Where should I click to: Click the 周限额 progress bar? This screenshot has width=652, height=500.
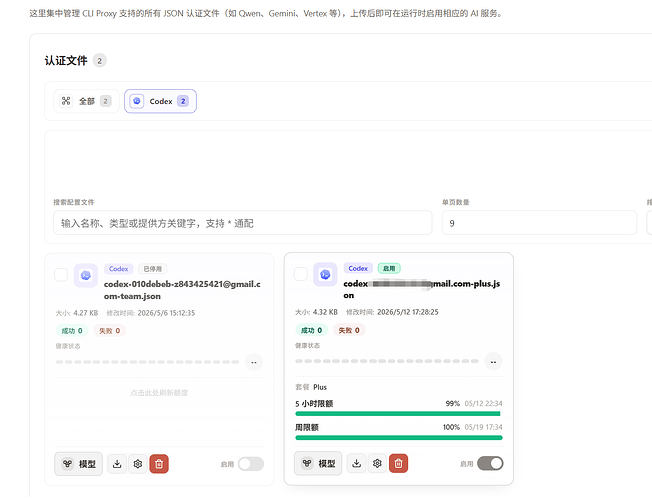click(x=399, y=438)
